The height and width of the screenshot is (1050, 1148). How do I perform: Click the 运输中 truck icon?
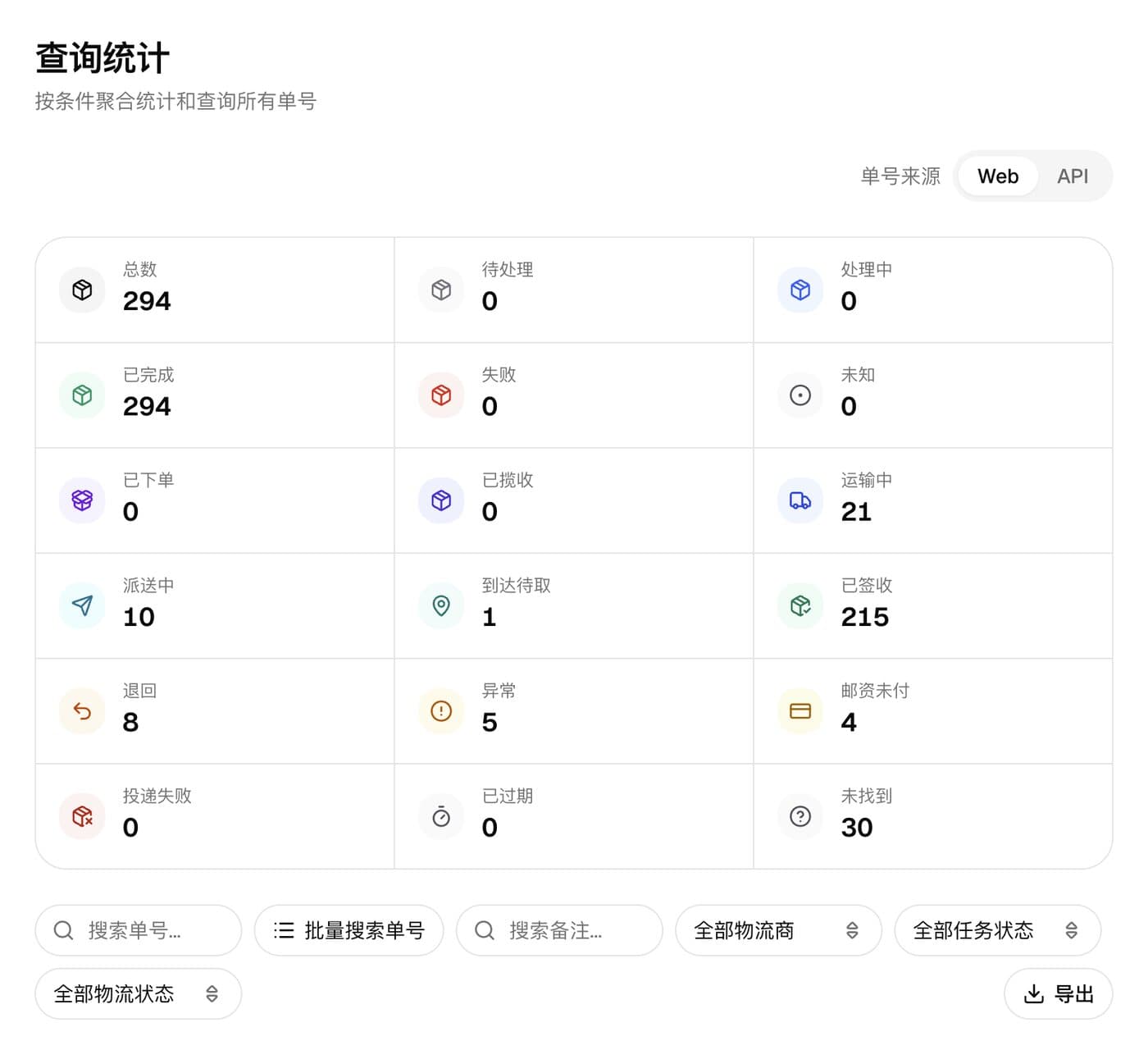800,500
